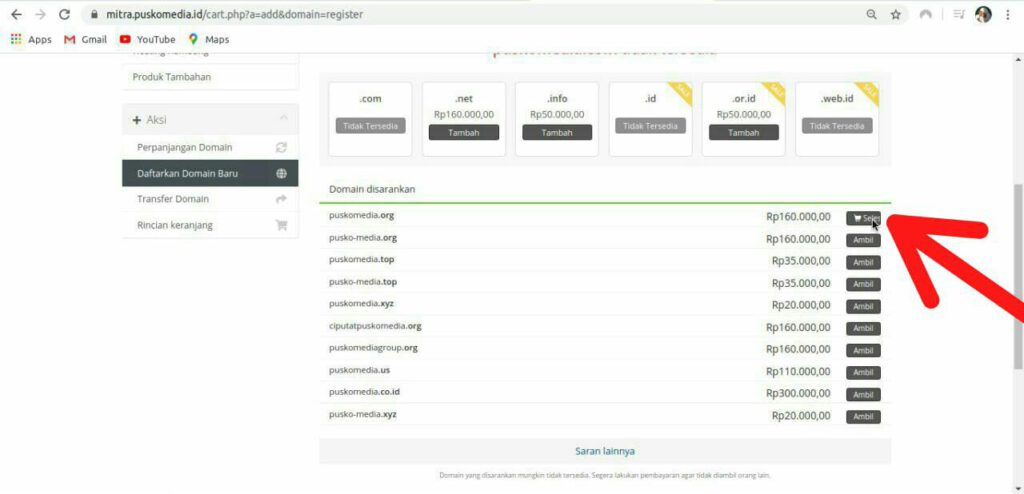This screenshot has height=494, width=1024.
Task: Click the share arrow icon beside Transfer Domain
Action: pos(281,199)
